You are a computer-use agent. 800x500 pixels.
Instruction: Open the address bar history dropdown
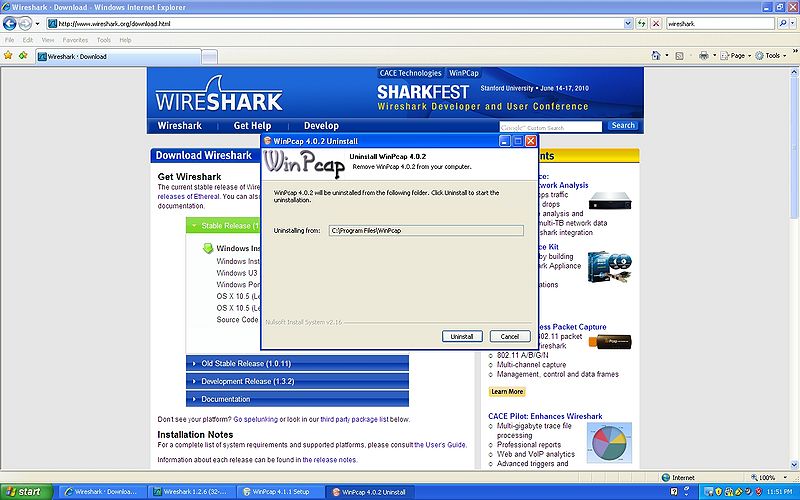tap(628, 23)
